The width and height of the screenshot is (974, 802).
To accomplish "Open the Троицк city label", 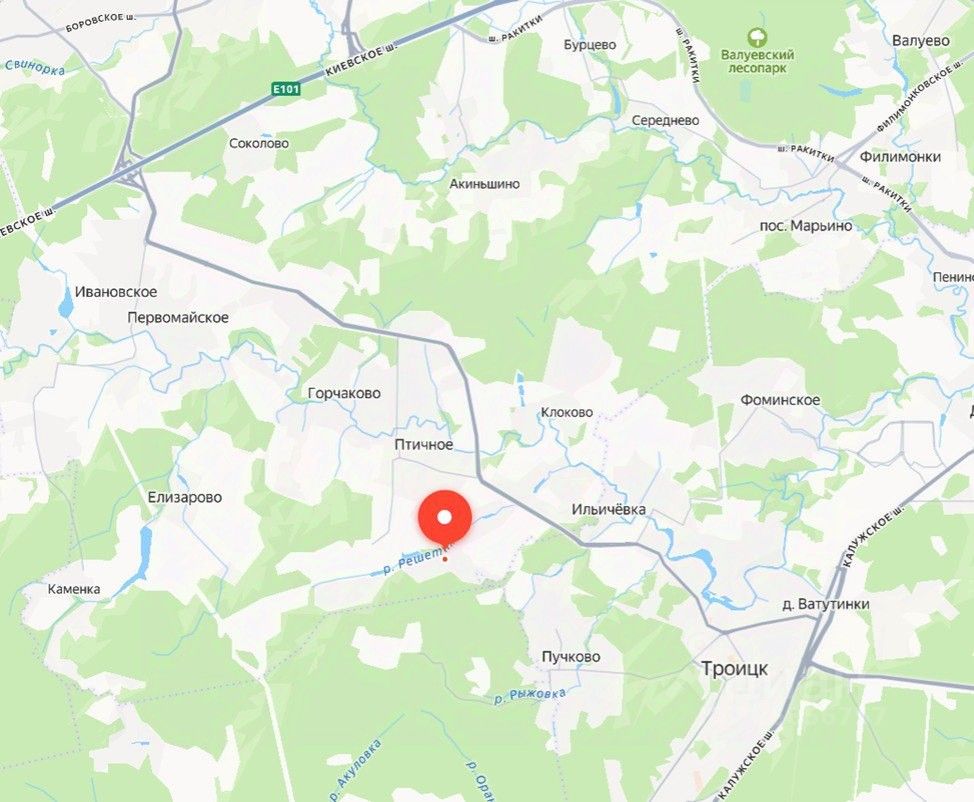I will tap(734, 668).
